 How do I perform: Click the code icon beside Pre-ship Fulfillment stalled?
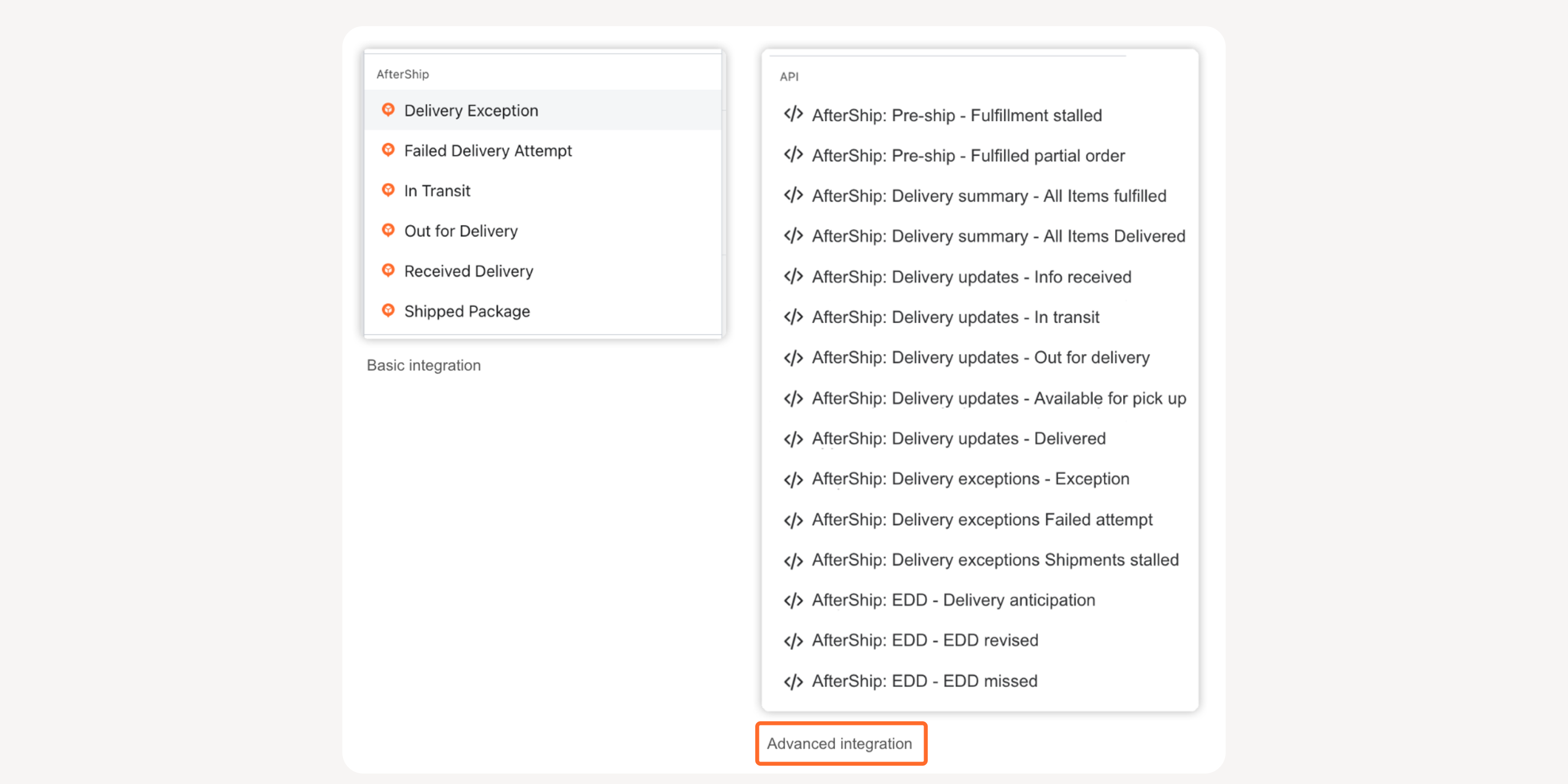click(x=793, y=114)
